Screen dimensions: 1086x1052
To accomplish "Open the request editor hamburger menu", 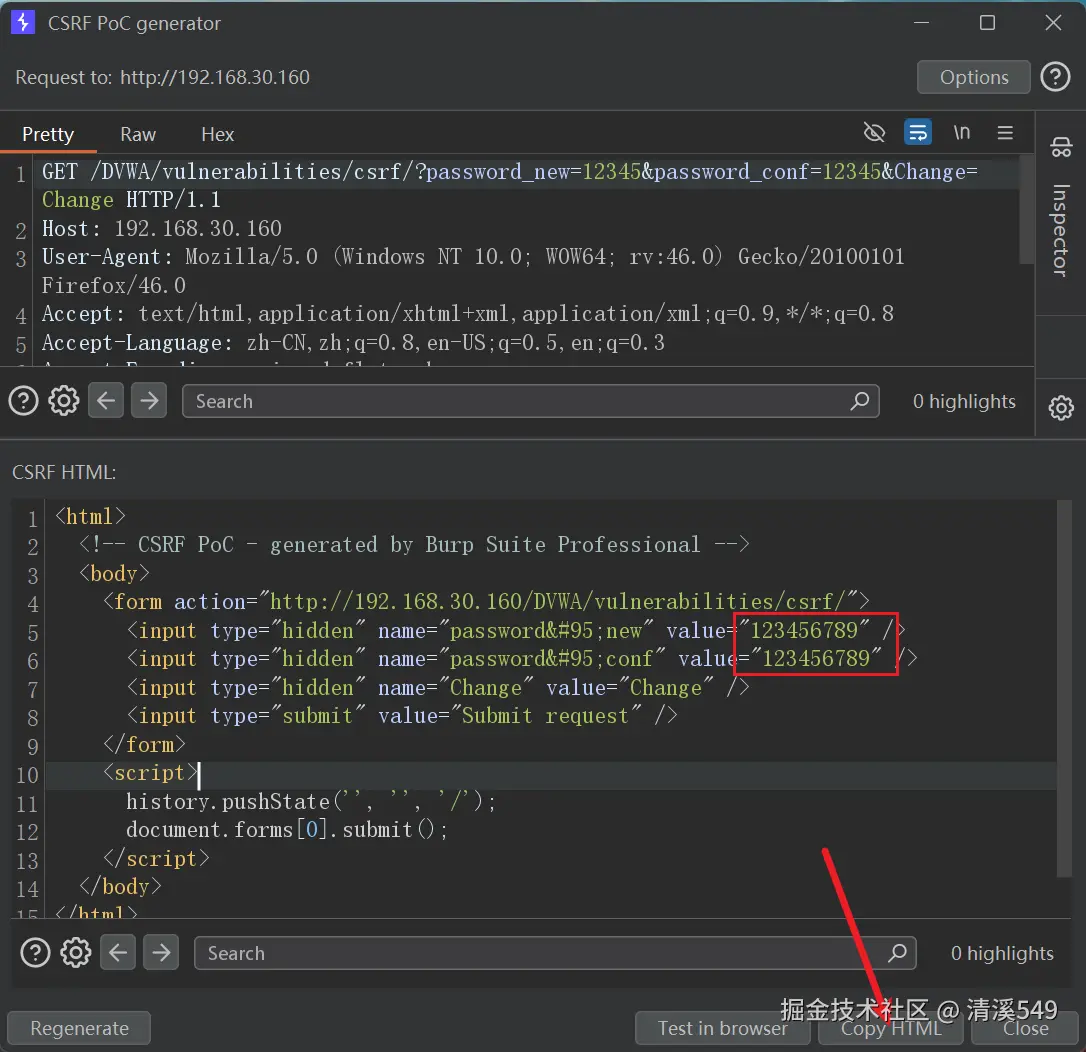I will (x=1005, y=132).
